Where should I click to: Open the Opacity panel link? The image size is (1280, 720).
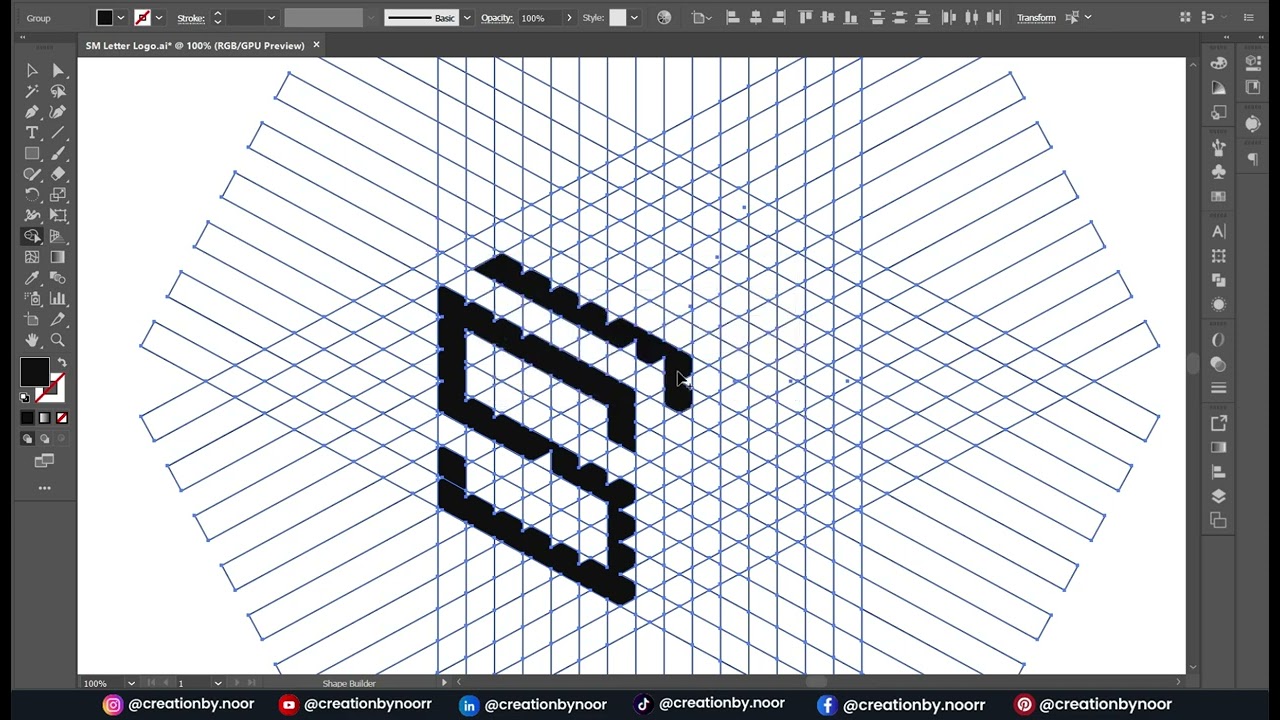click(497, 18)
